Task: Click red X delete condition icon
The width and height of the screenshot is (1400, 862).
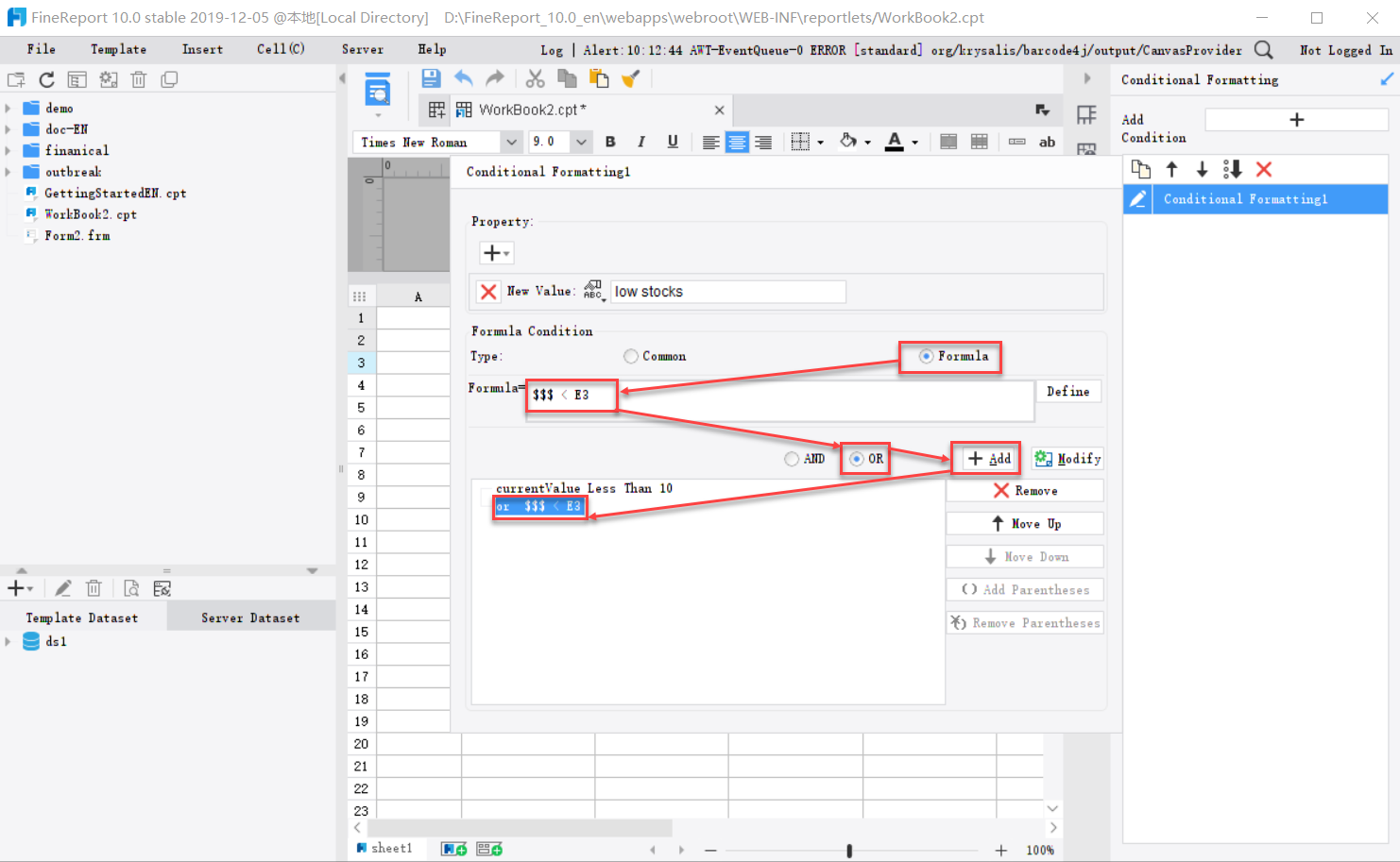Action: [x=1264, y=169]
